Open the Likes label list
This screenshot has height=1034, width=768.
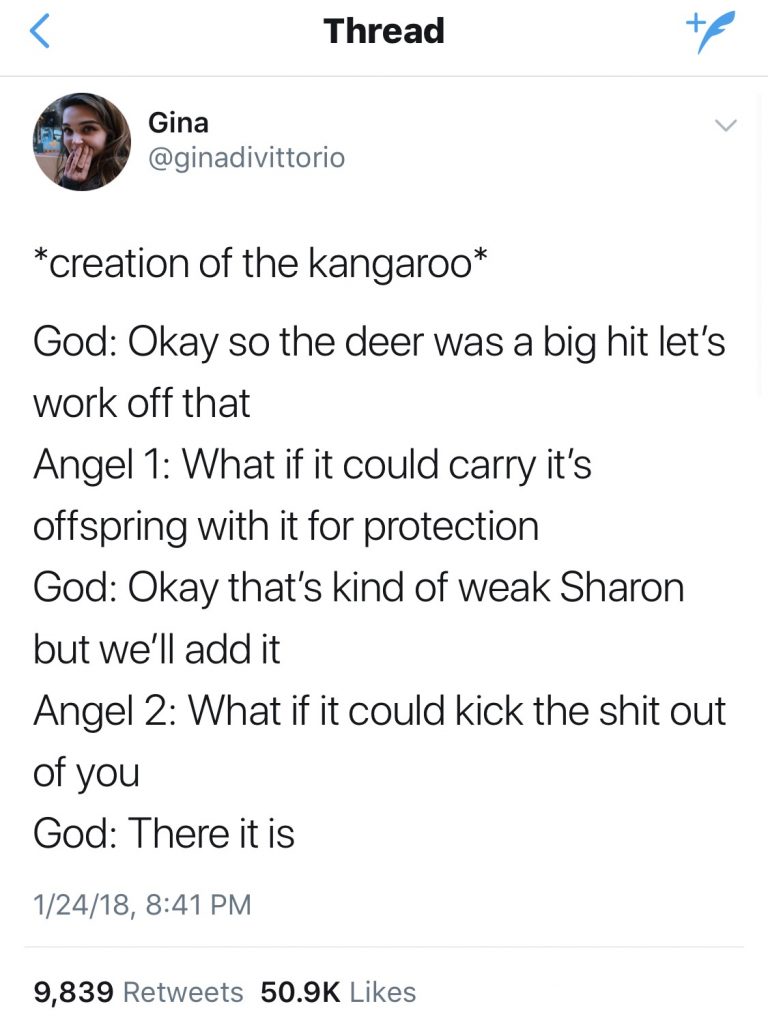pyautogui.click(x=383, y=992)
